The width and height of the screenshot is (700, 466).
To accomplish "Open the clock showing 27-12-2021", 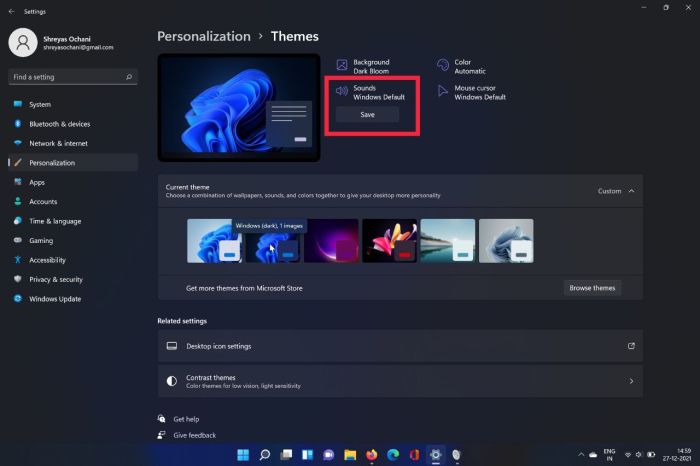I will pos(677,455).
